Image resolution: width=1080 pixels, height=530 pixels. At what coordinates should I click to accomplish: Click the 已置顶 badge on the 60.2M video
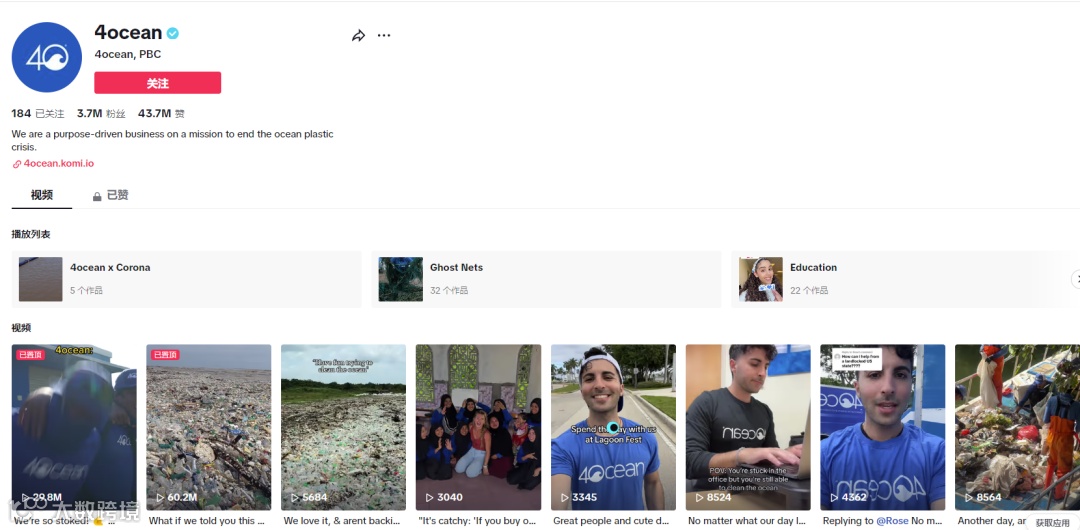click(165, 355)
